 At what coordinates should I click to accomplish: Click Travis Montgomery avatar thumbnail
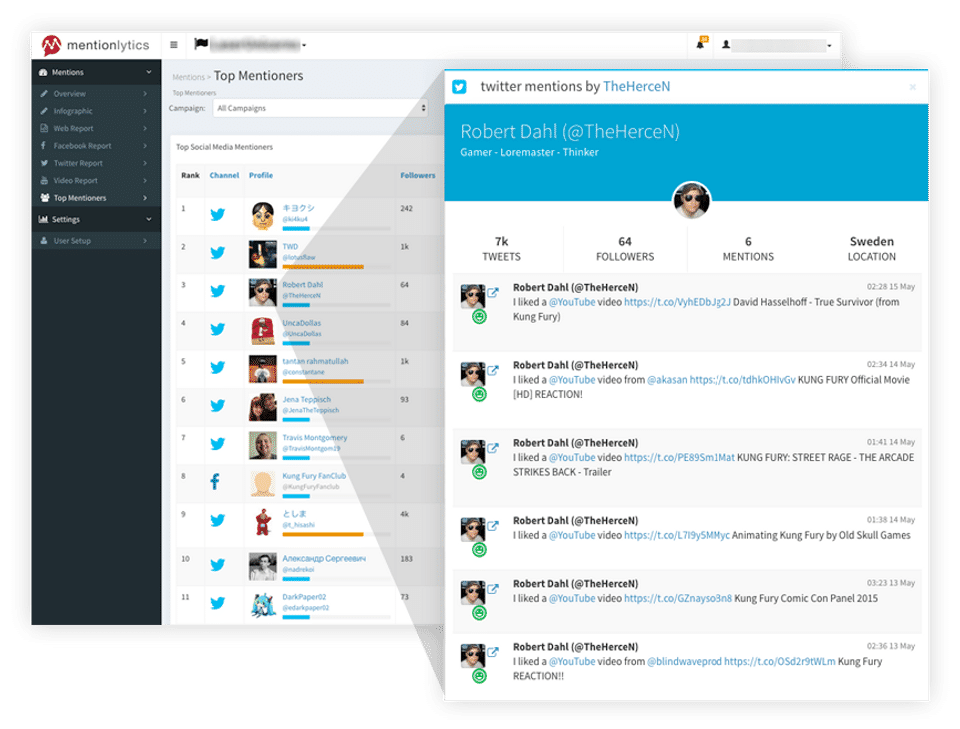pos(263,445)
